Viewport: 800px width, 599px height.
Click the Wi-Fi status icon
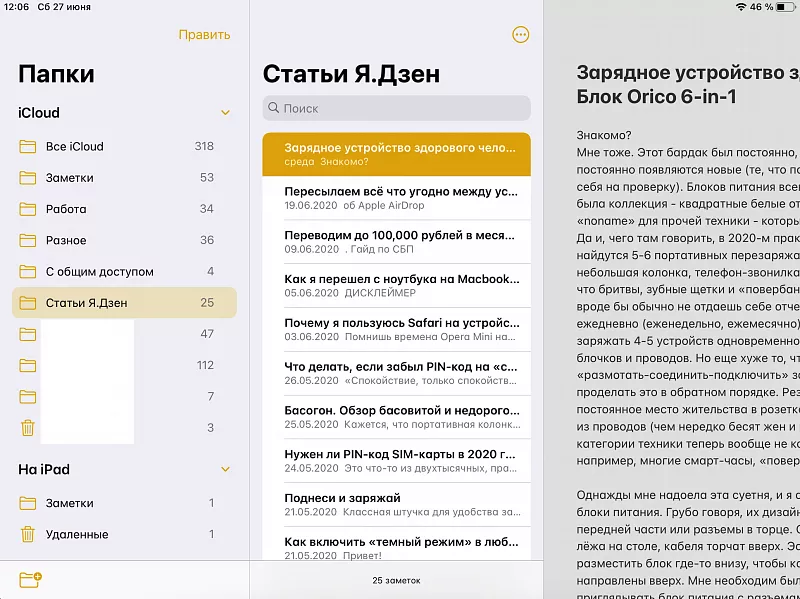click(x=741, y=7)
